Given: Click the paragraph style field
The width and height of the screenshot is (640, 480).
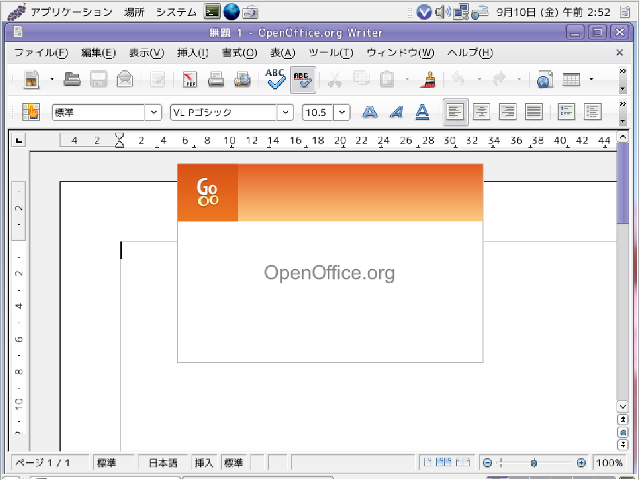Looking at the screenshot, I should point(98,112).
